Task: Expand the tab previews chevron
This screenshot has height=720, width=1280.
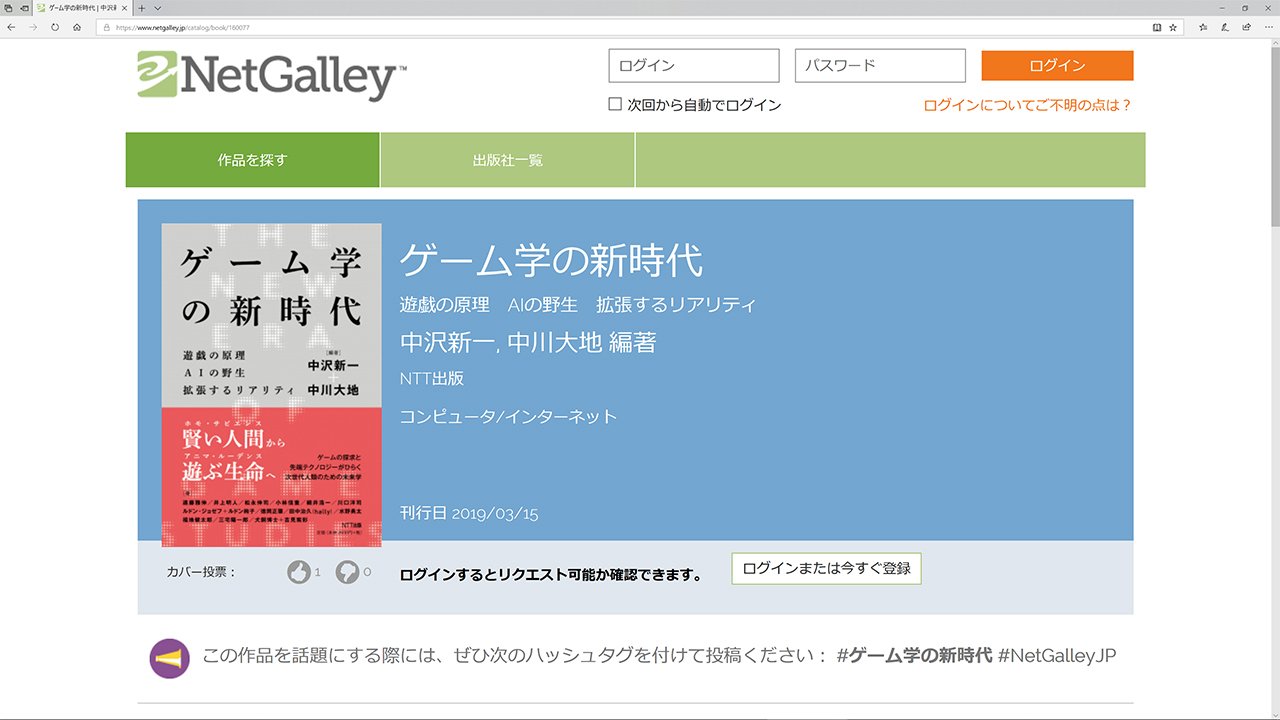Action: click(x=158, y=8)
